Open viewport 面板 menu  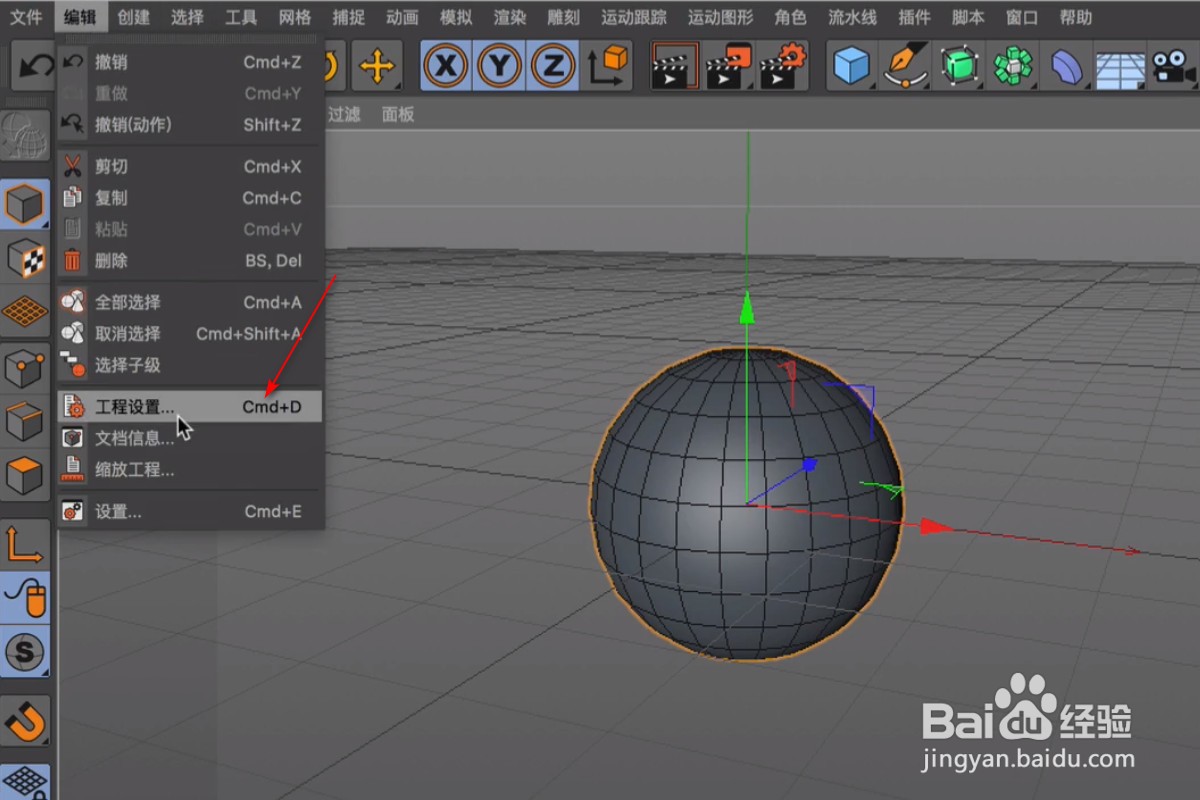(398, 114)
